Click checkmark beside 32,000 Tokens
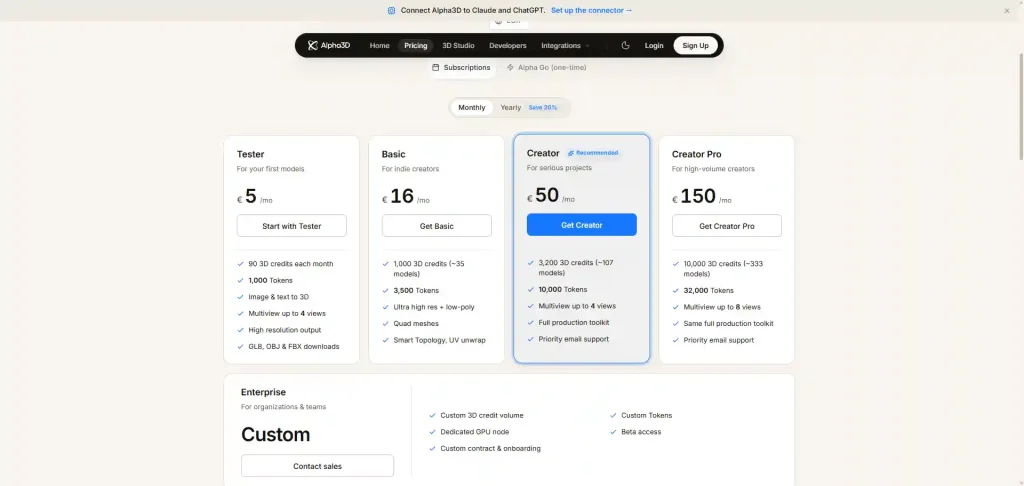The height and width of the screenshot is (486, 1024). coord(675,291)
